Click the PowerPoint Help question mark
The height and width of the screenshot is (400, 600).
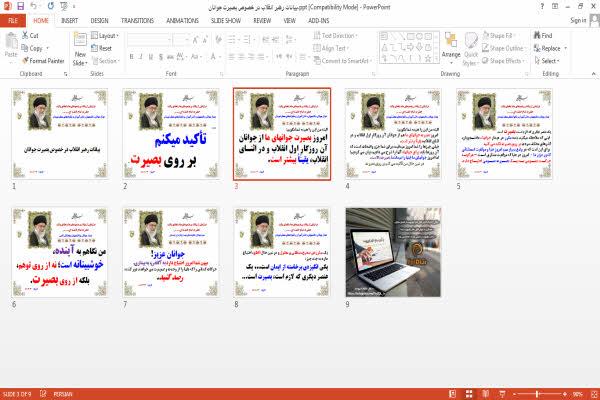pyautogui.click(x=542, y=6)
